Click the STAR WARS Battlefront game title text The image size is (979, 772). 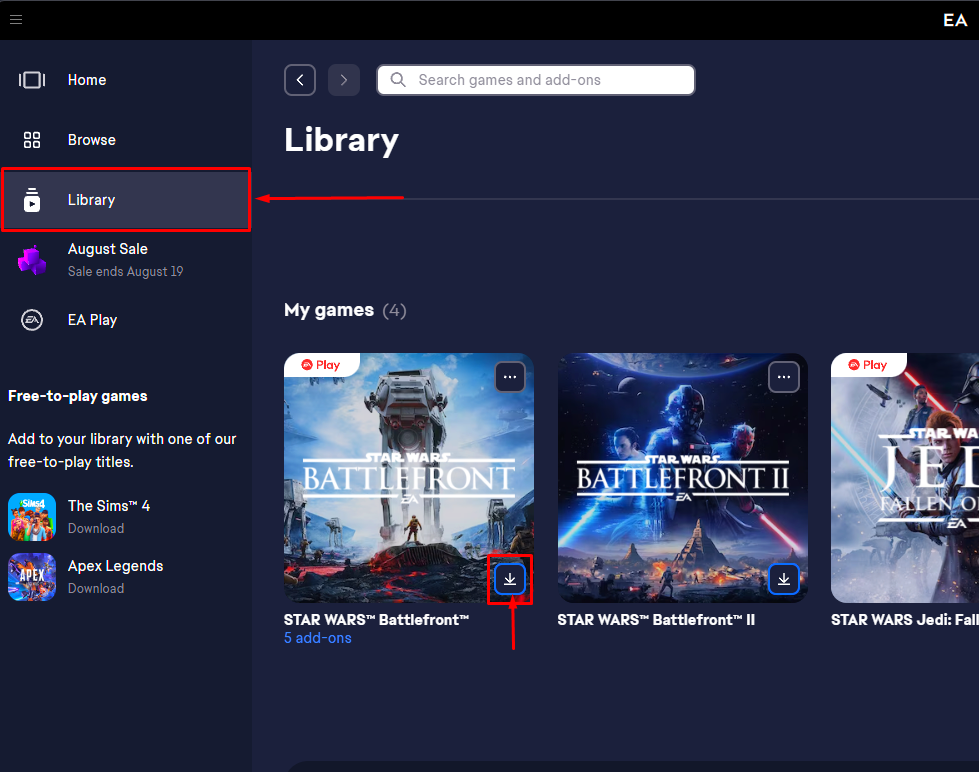point(376,620)
